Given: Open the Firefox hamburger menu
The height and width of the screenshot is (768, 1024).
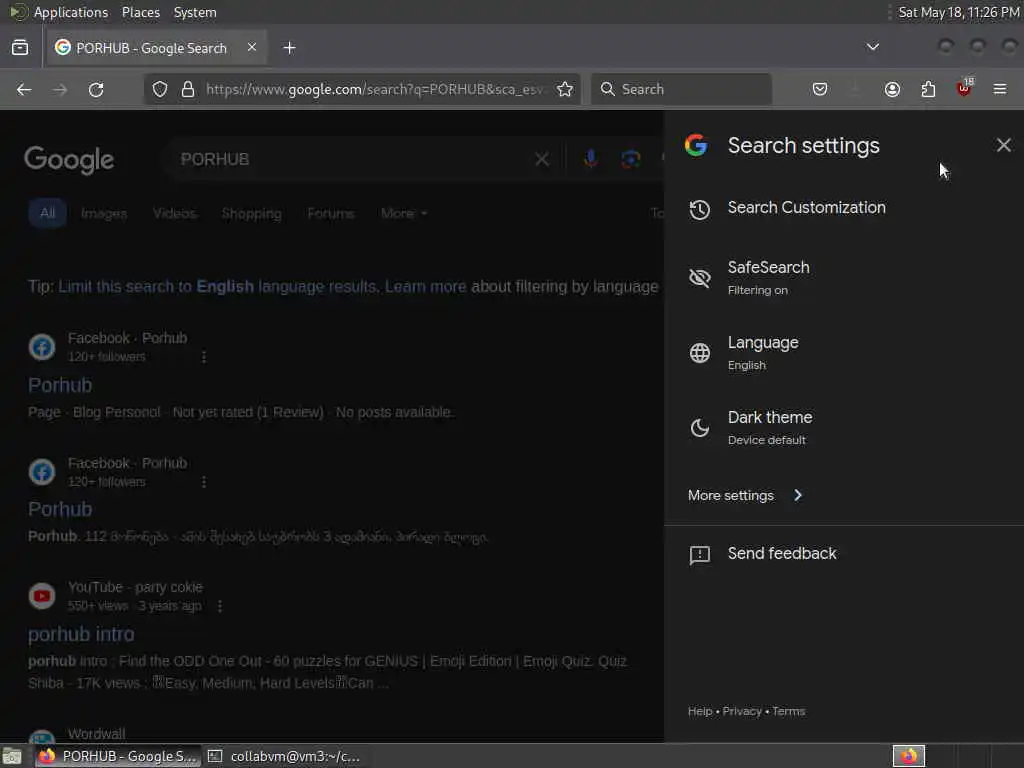Looking at the screenshot, I should point(1000,89).
